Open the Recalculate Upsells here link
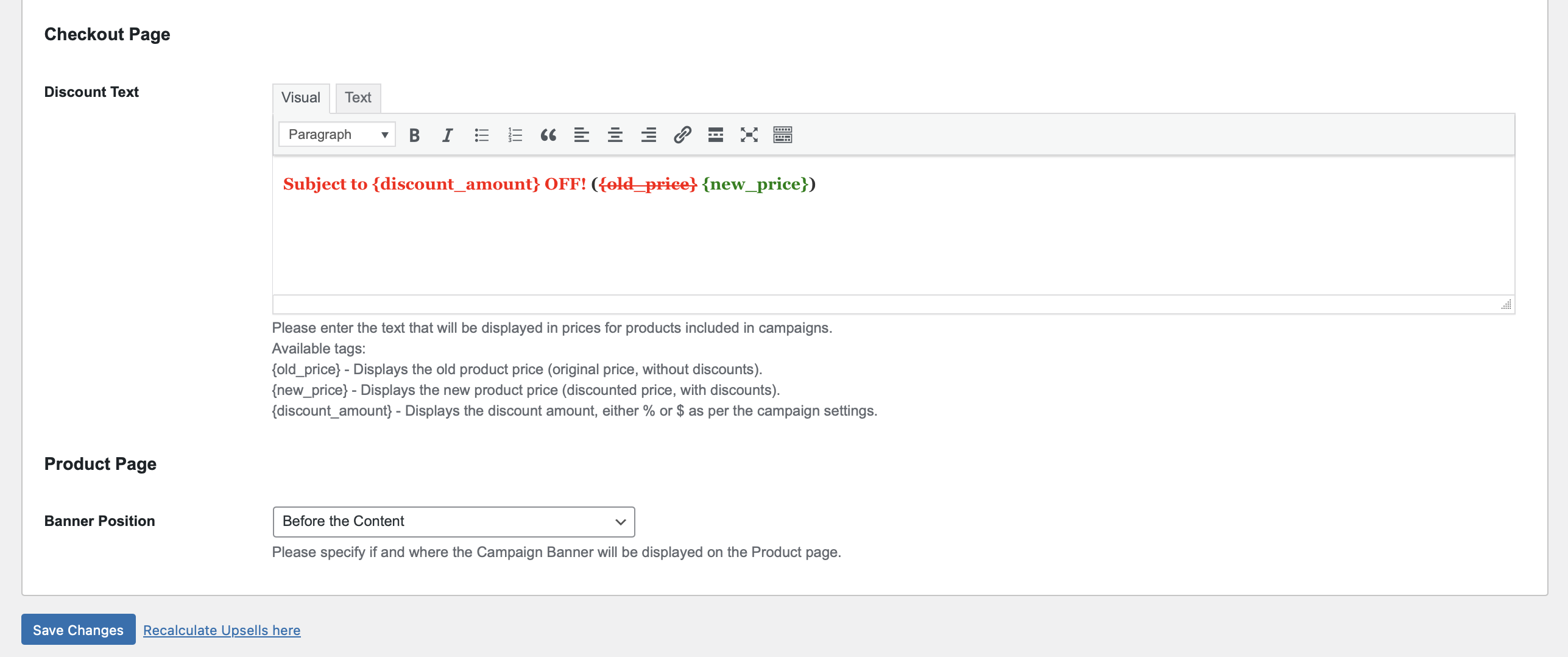The image size is (1568, 657). pos(222,630)
